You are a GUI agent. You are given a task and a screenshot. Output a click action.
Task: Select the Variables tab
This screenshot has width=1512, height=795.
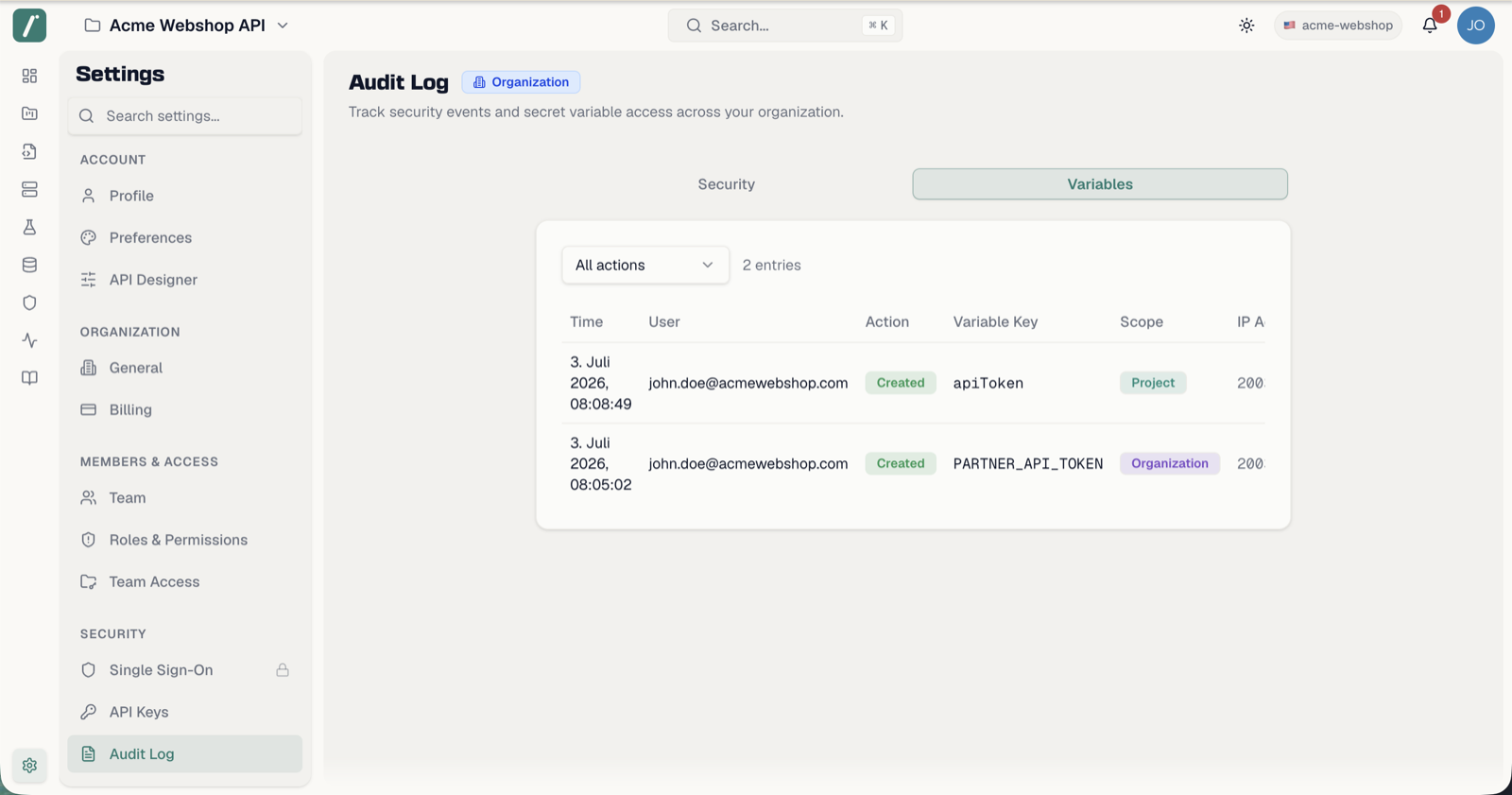pyautogui.click(x=1100, y=184)
